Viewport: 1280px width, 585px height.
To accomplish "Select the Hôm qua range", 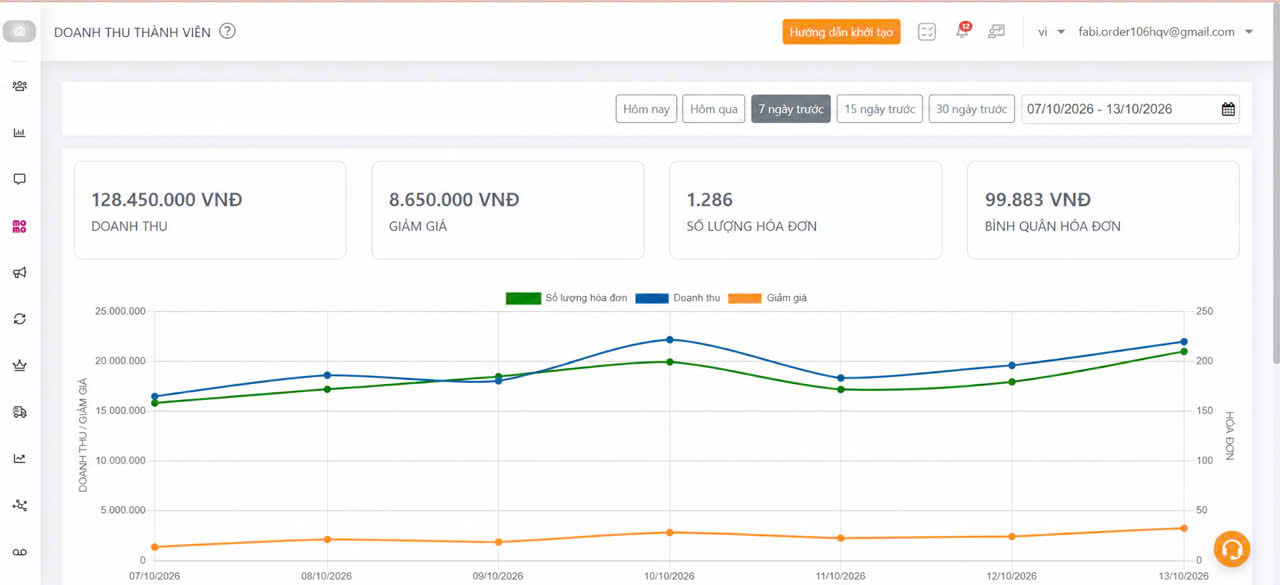I will pos(714,109).
